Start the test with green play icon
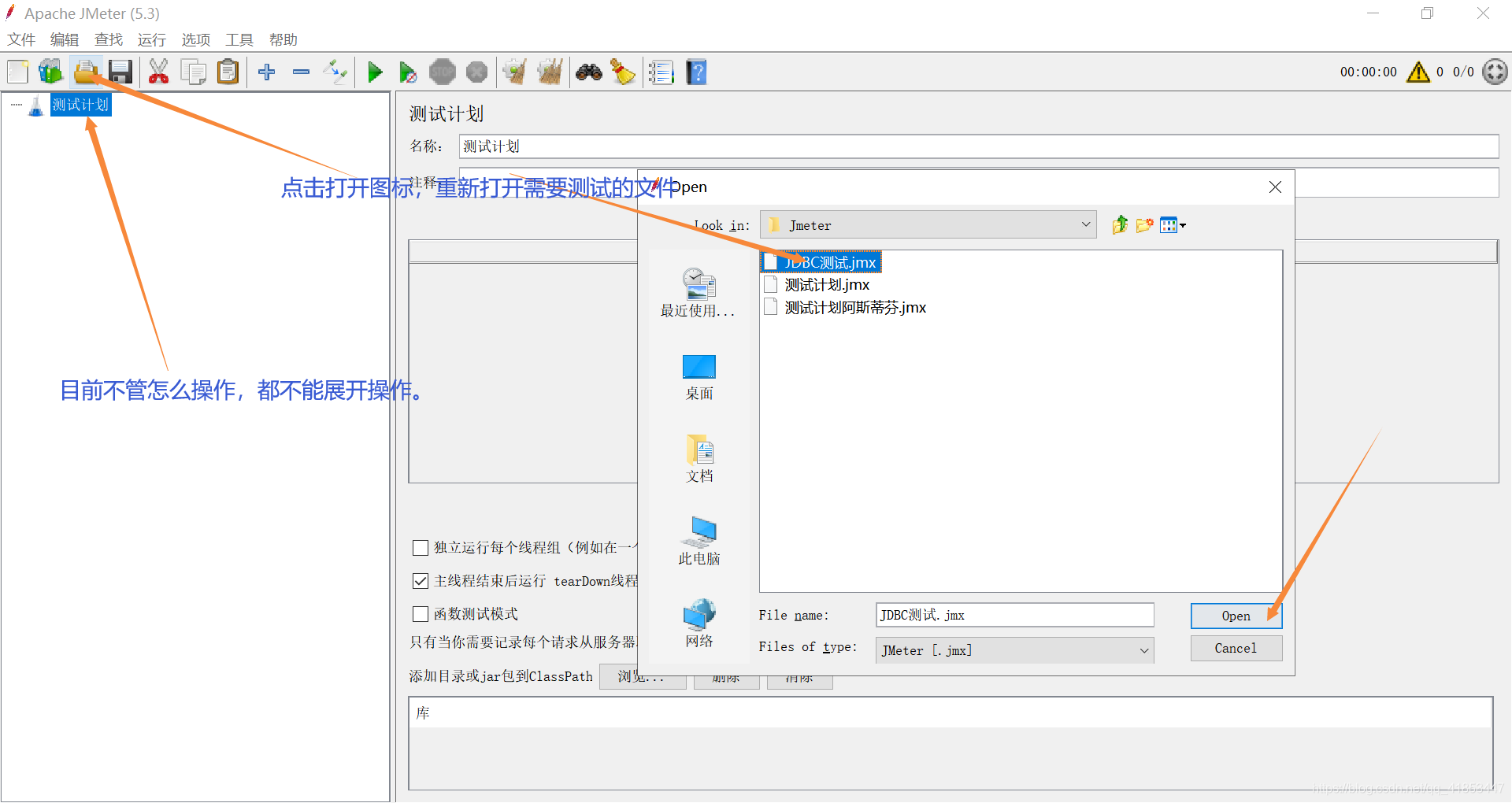This screenshot has width=1512, height=803. pos(375,72)
